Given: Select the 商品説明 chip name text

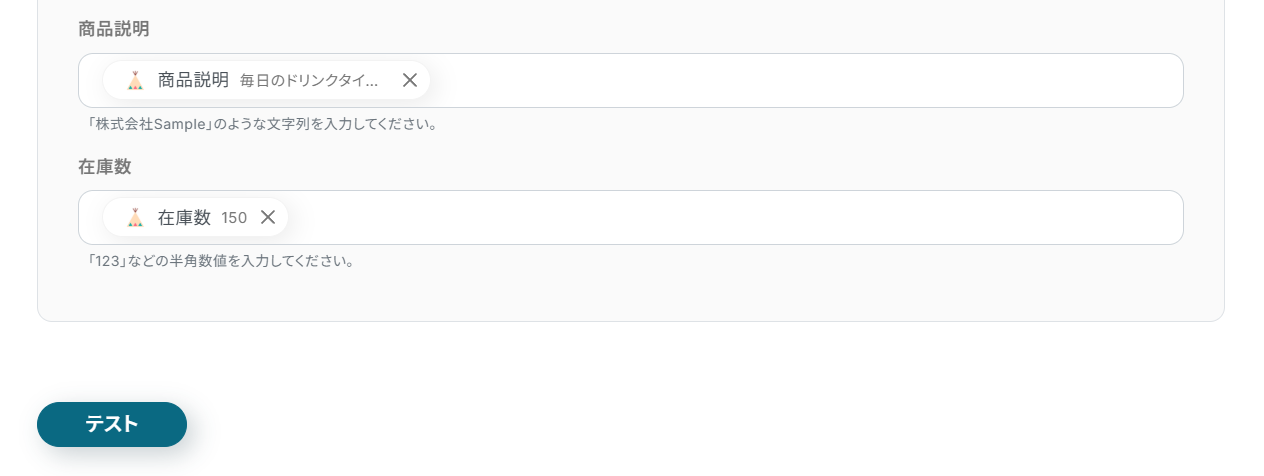Looking at the screenshot, I should (x=193, y=80).
